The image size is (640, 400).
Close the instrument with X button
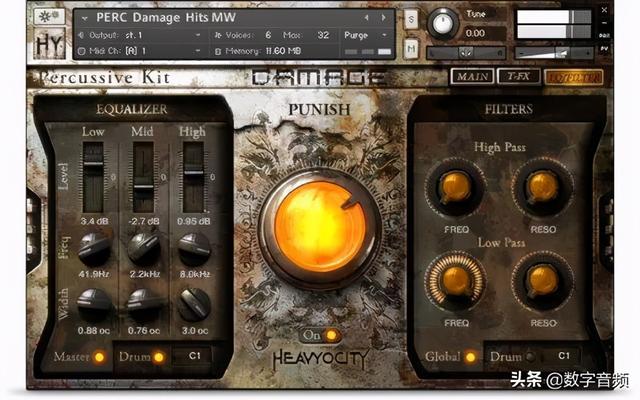coord(604,10)
